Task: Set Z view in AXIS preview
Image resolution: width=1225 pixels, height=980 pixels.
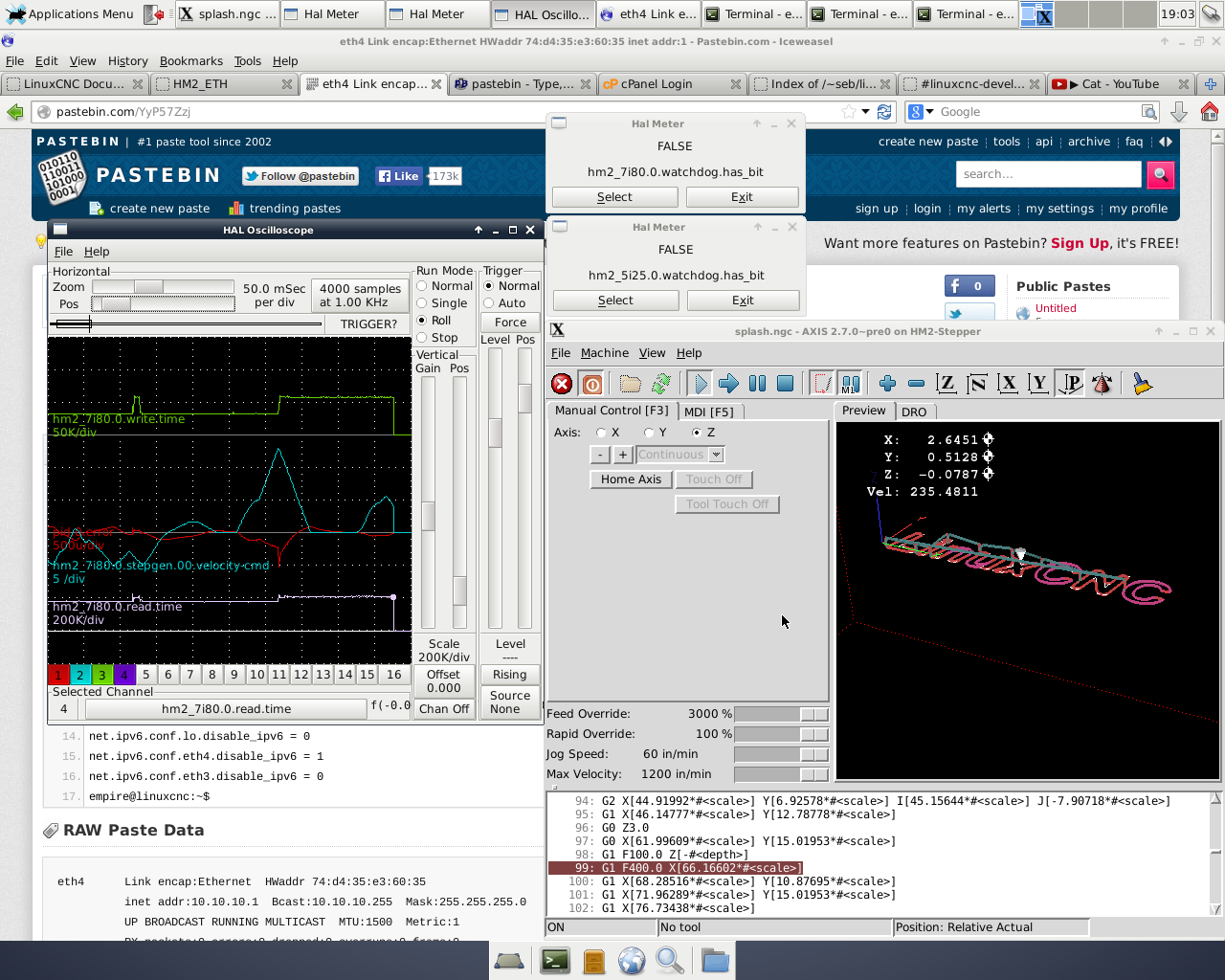Action: pos(947,384)
